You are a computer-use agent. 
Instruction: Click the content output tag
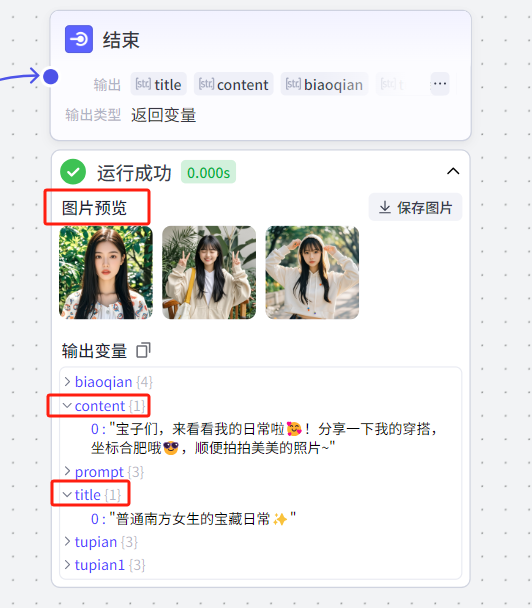234,84
